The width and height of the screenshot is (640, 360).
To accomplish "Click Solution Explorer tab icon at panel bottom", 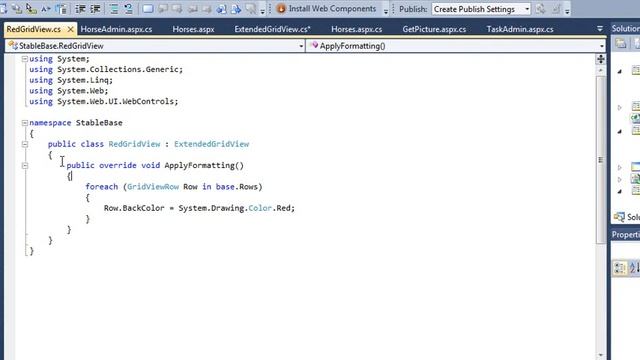I will (619, 217).
